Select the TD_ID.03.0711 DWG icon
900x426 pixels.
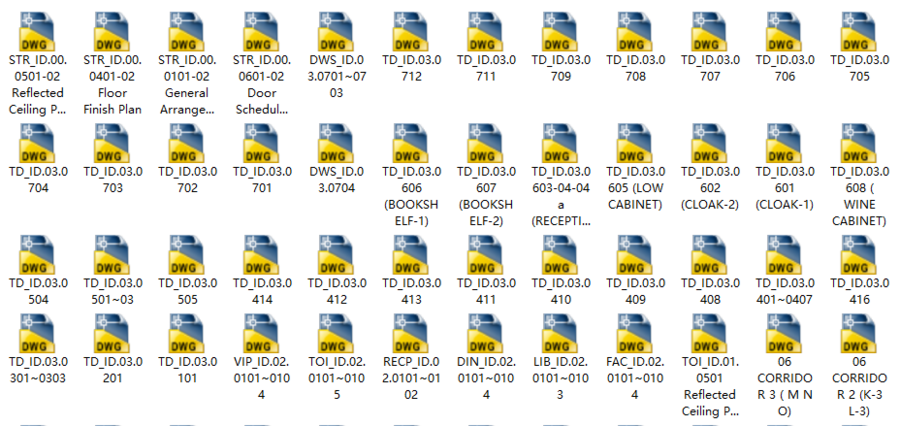click(x=486, y=32)
